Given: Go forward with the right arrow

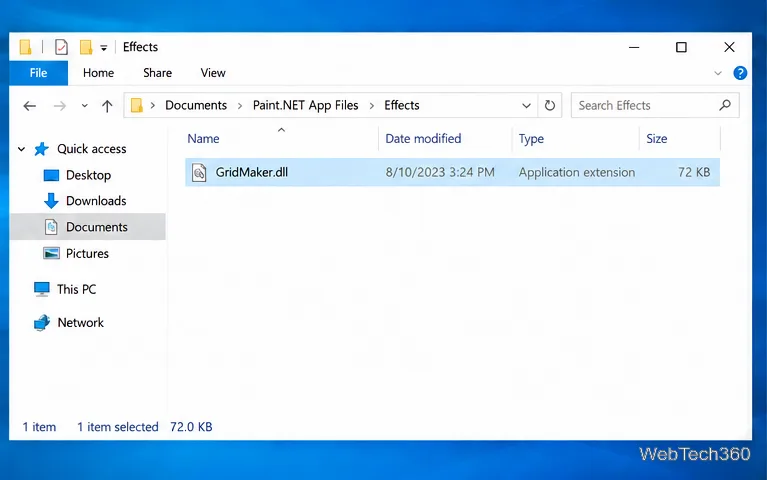Looking at the screenshot, I should click(x=60, y=106).
